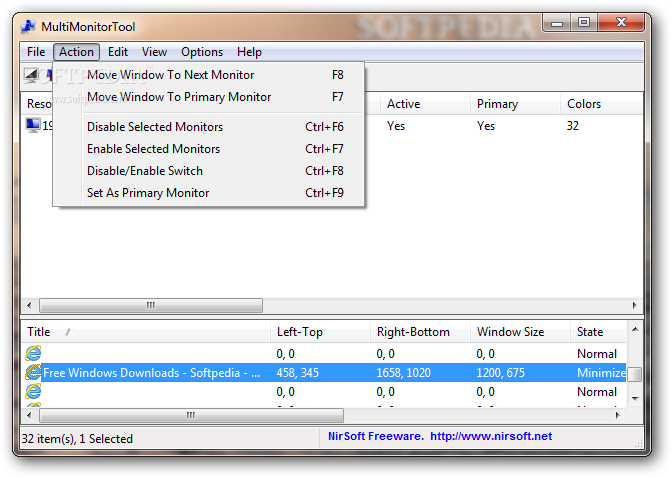Click the Minimize state cell
The width and height of the screenshot is (672, 477).
(601, 373)
